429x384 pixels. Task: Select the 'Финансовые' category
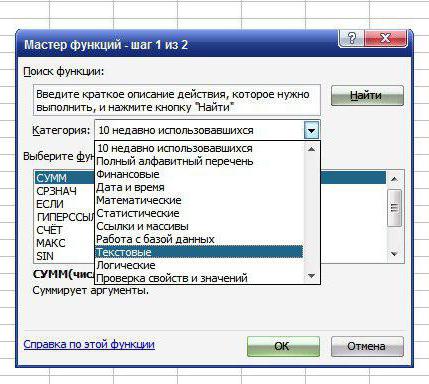199,174
